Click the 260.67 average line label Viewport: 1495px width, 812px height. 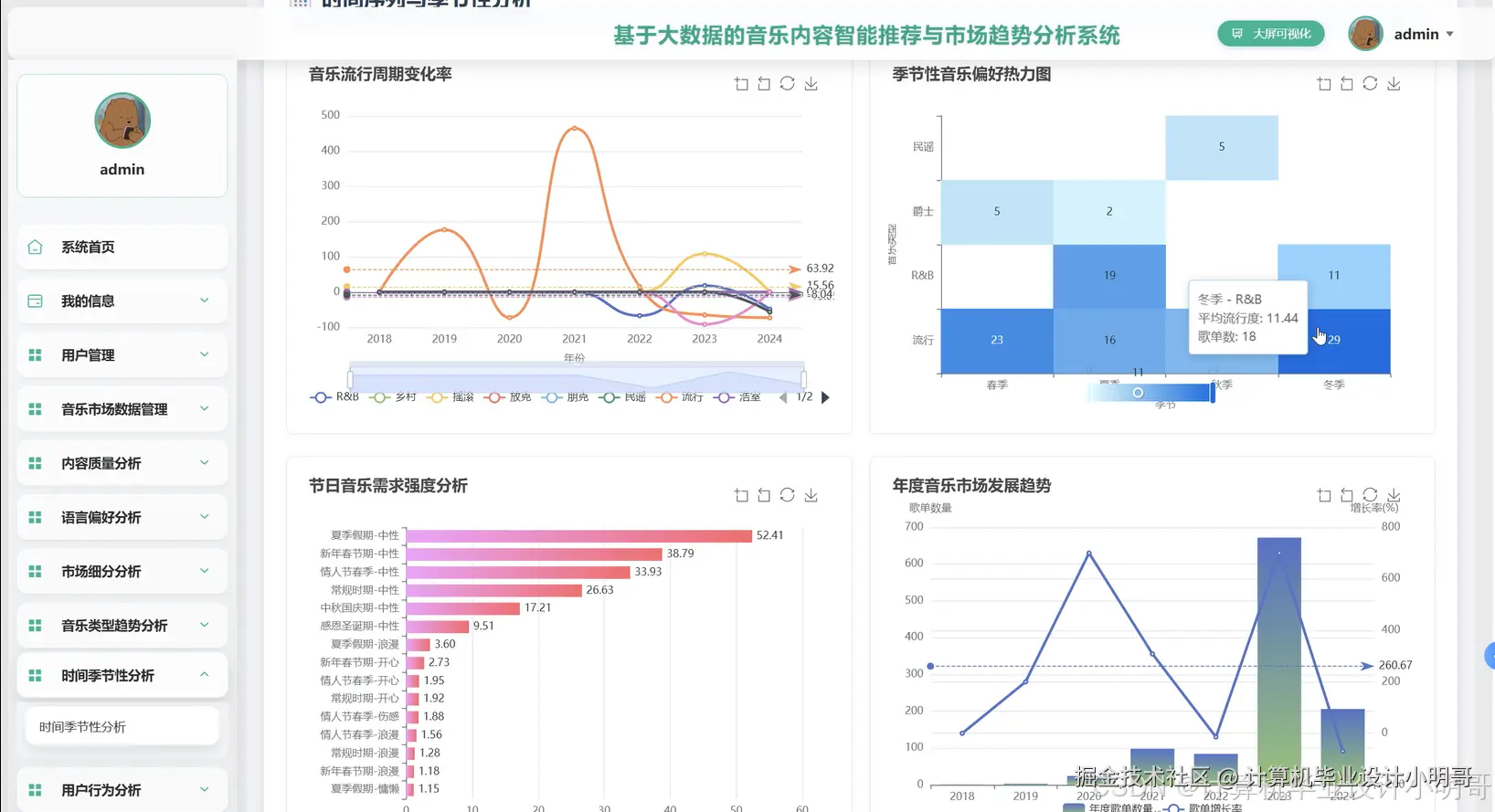pyautogui.click(x=1395, y=666)
